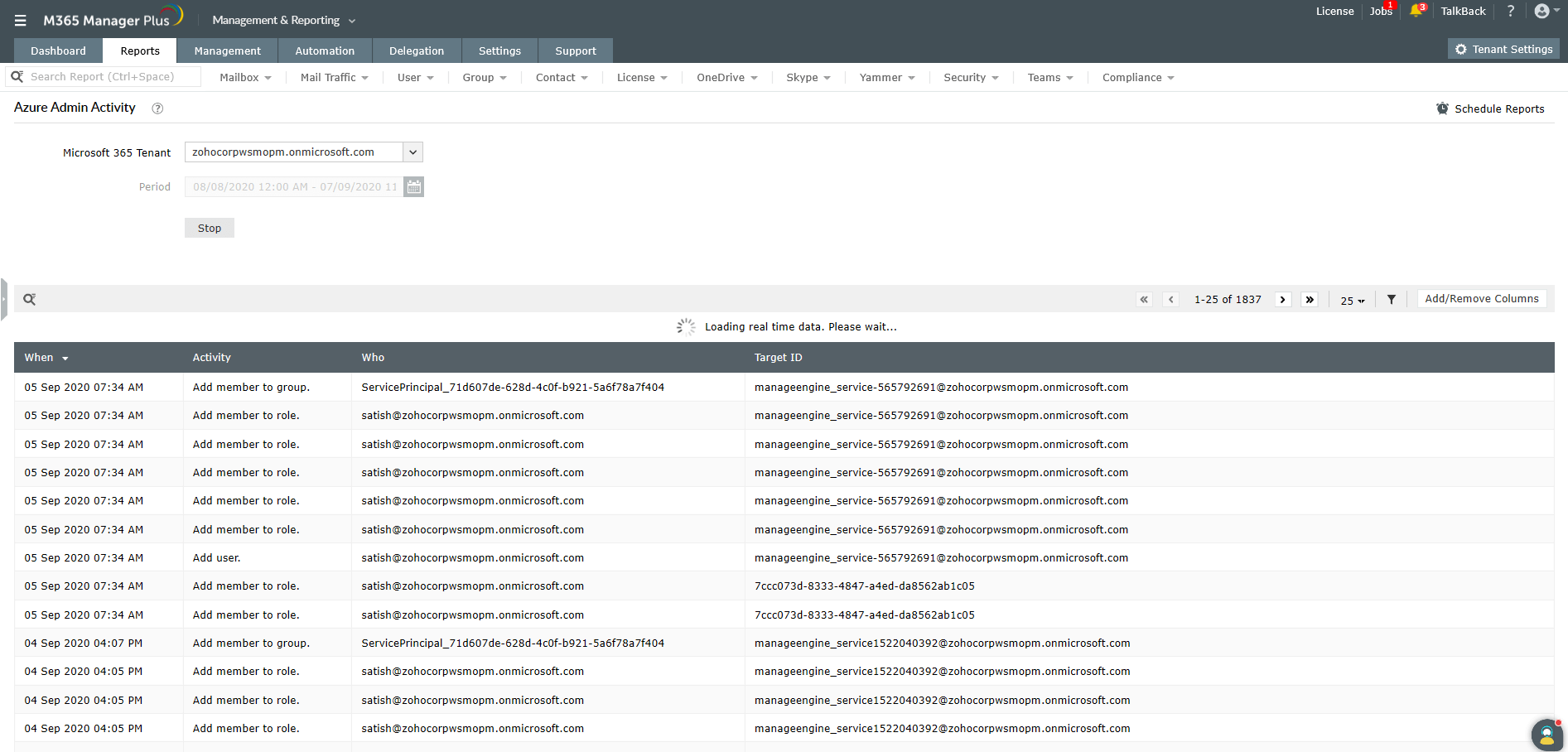The height and width of the screenshot is (752, 1568).
Task: Expand the Yammer reports menu
Action: click(x=887, y=77)
